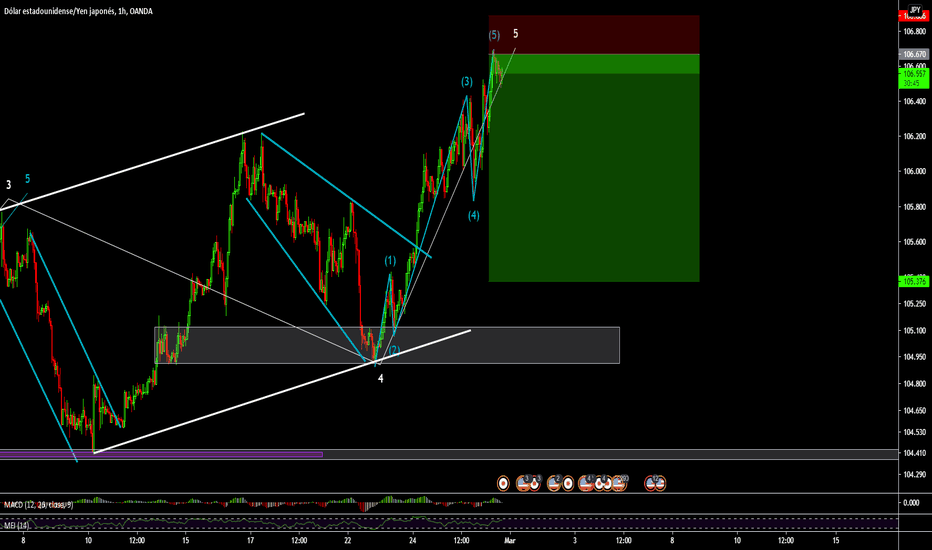
Task: Select the white wave label 4
Action: (380, 379)
